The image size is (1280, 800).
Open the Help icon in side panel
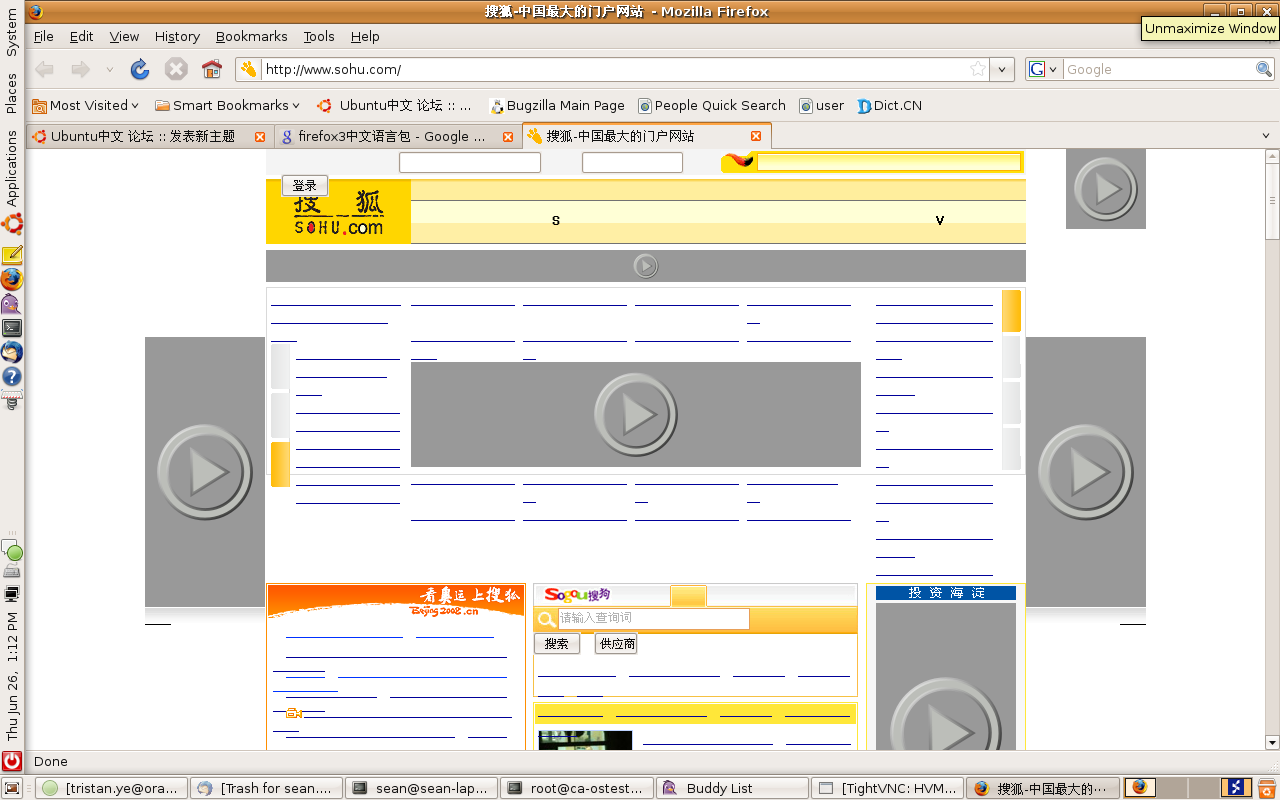tap(12, 377)
